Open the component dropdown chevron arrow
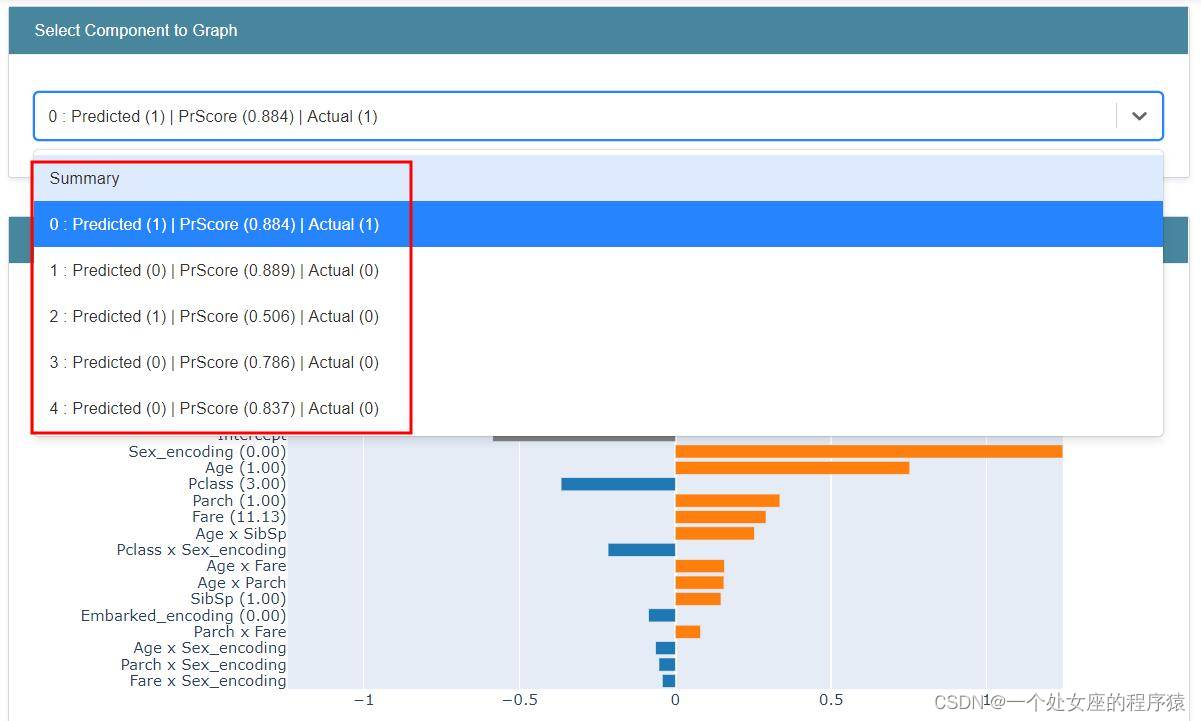Image resolution: width=1201 pixels, height=721 pixels. pyautogui.click(x=1139, y=116)
